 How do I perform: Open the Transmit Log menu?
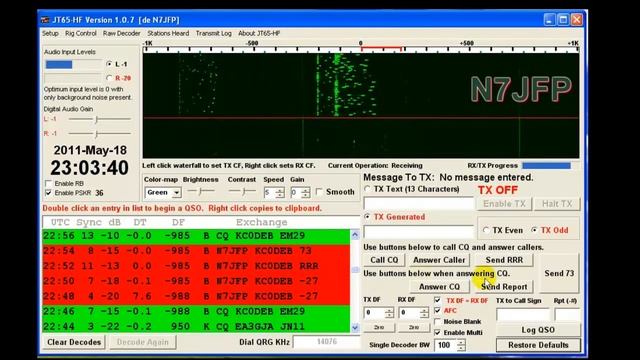pos(213,33)
